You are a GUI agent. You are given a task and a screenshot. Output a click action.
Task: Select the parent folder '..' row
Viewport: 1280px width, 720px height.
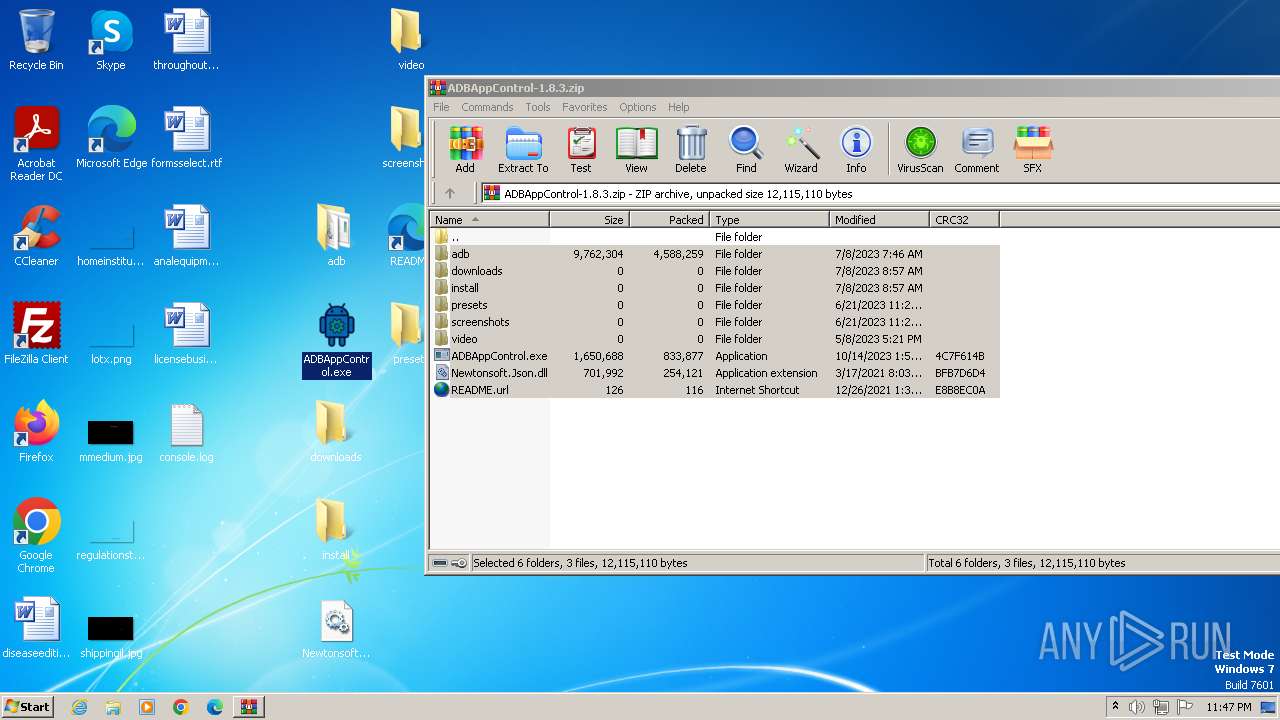[715, 237]
